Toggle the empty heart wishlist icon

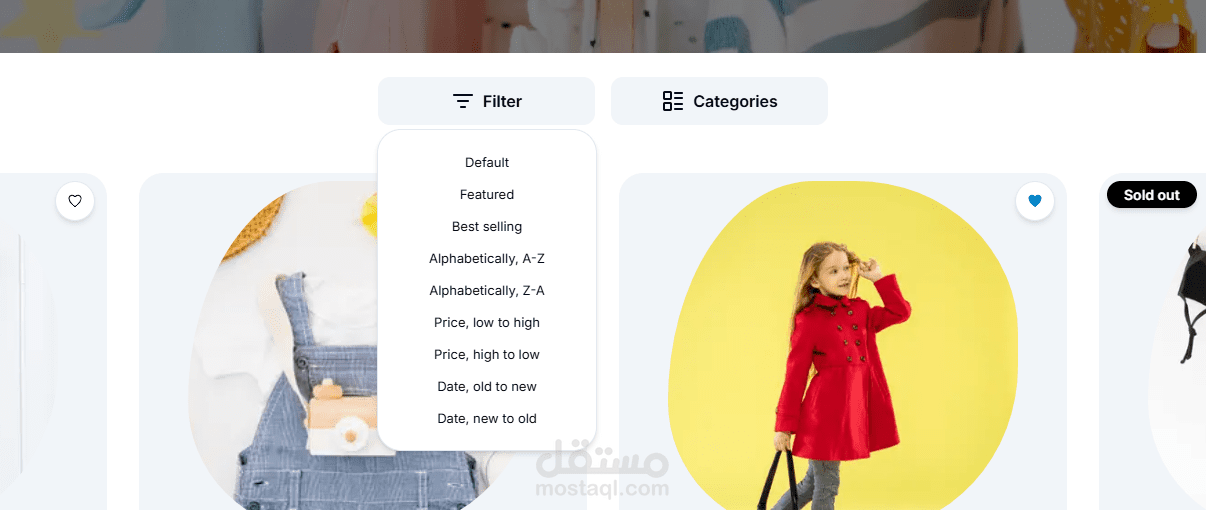coord(75,201)
